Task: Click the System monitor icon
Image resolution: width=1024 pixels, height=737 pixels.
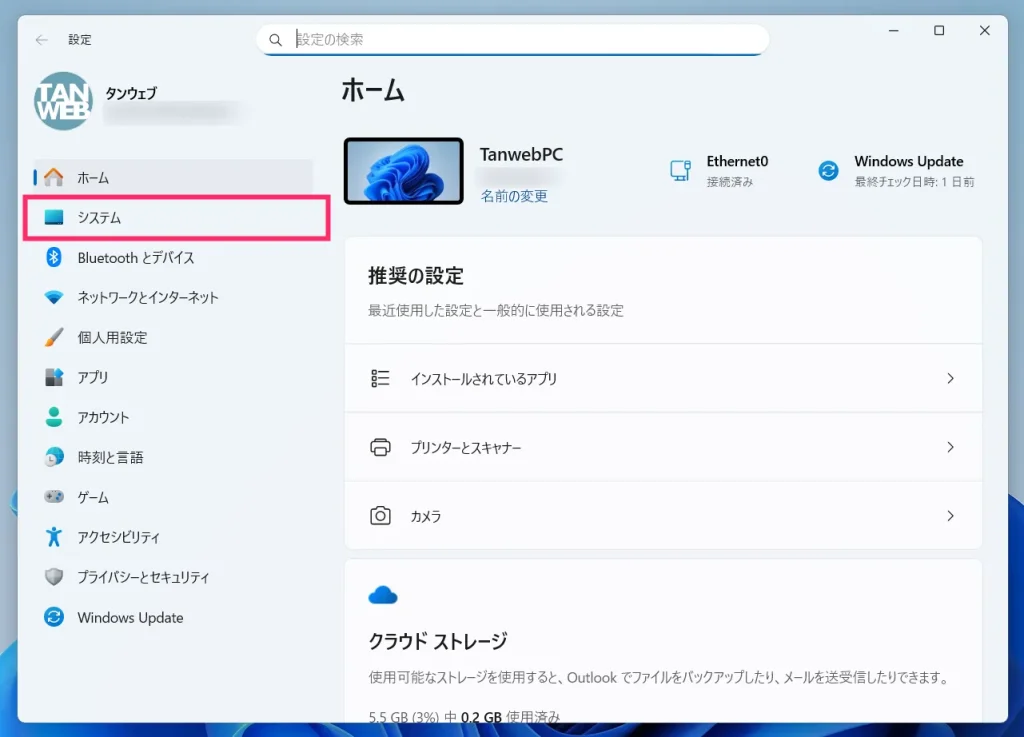Action: coord(54,217)
